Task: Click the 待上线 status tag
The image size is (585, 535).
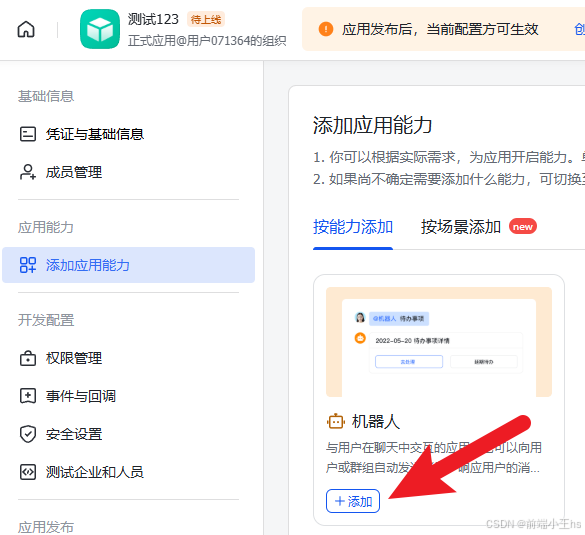Action: click(x=206, y=19)
